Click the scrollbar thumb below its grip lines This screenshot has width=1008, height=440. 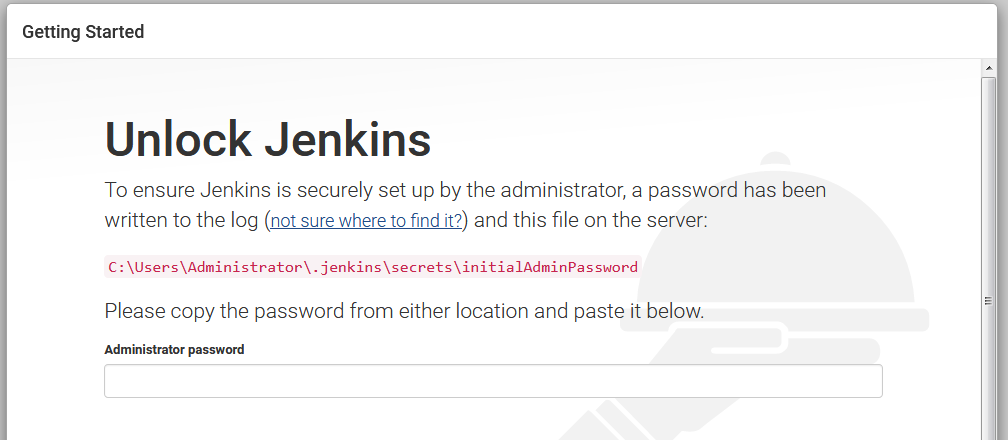pos(988,373)
